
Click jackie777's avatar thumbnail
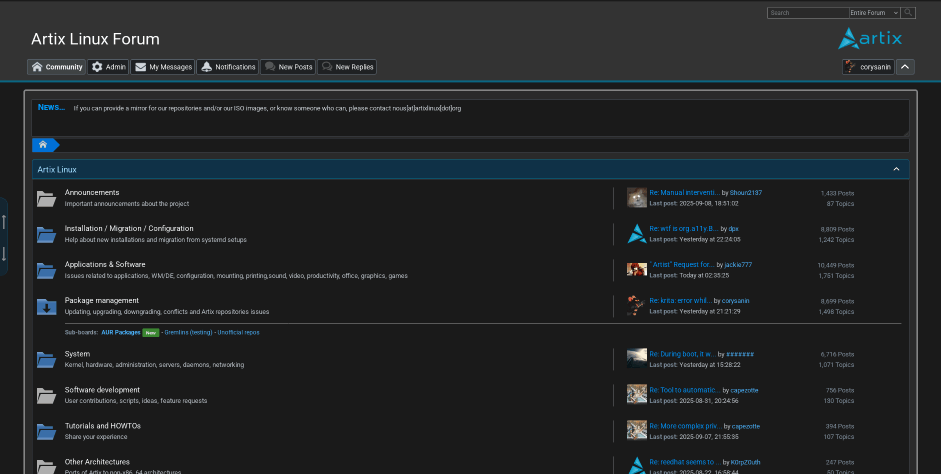[637, 269]
